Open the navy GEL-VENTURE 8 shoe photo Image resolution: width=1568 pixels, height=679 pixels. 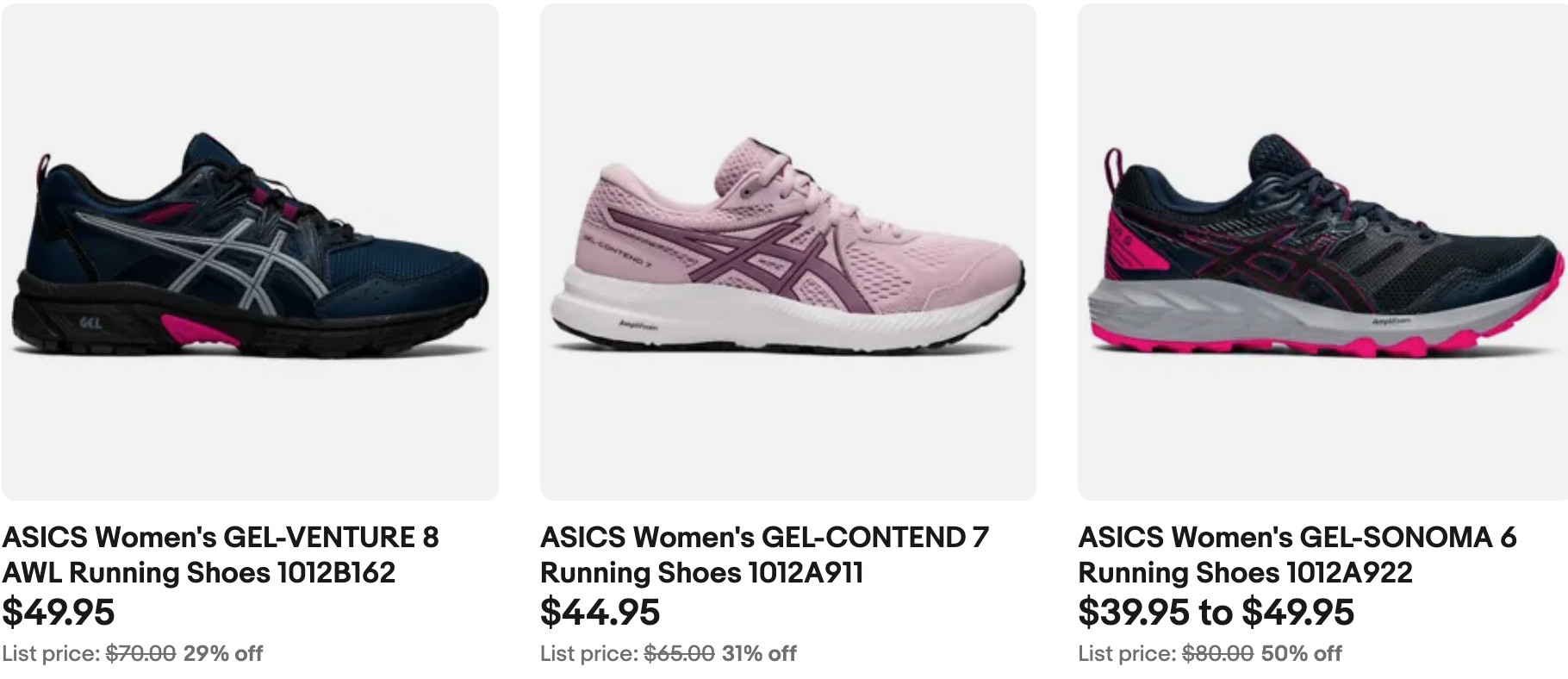250,252
